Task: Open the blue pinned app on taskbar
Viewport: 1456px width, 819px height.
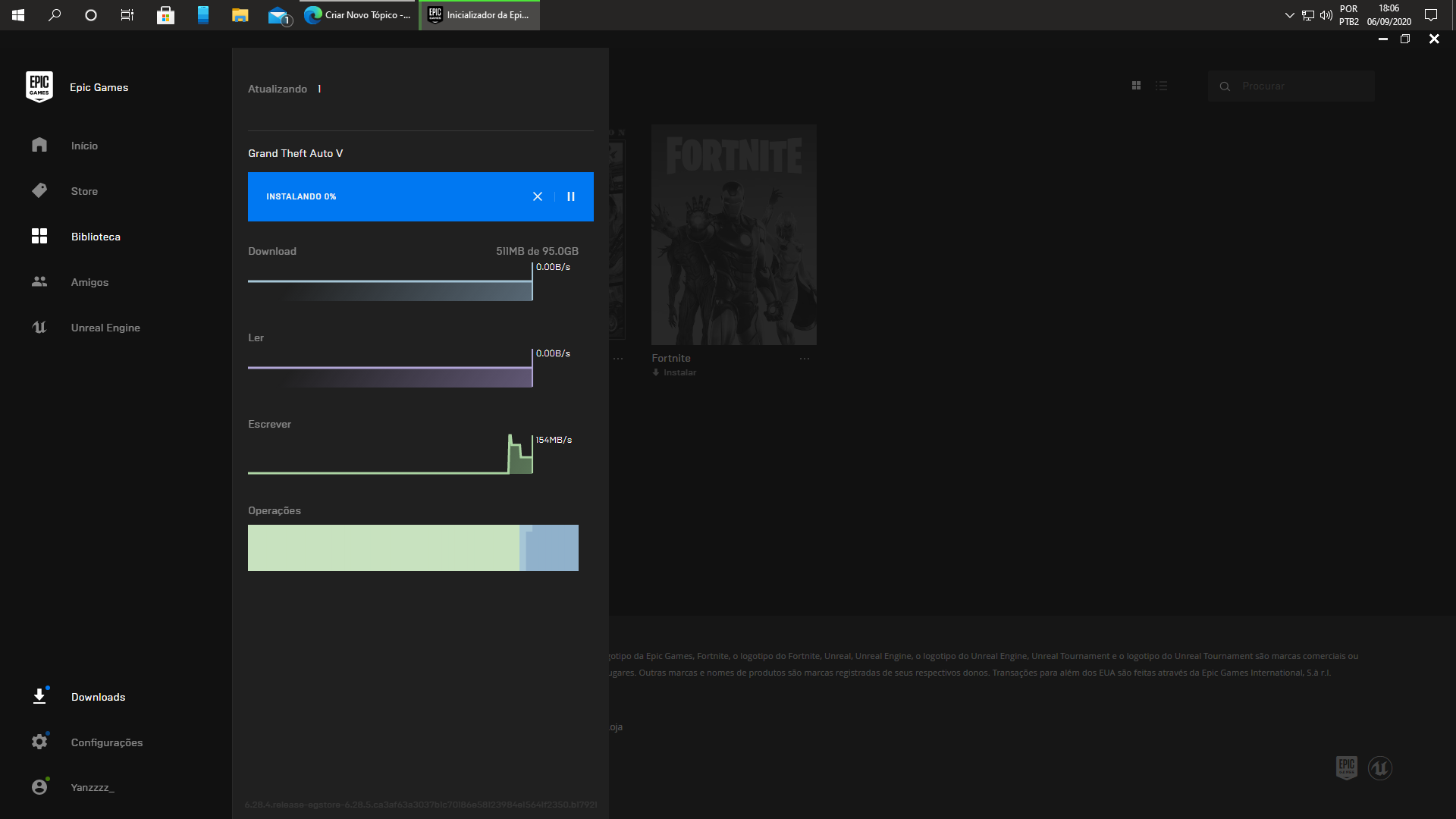Action: tap(203, 15)
